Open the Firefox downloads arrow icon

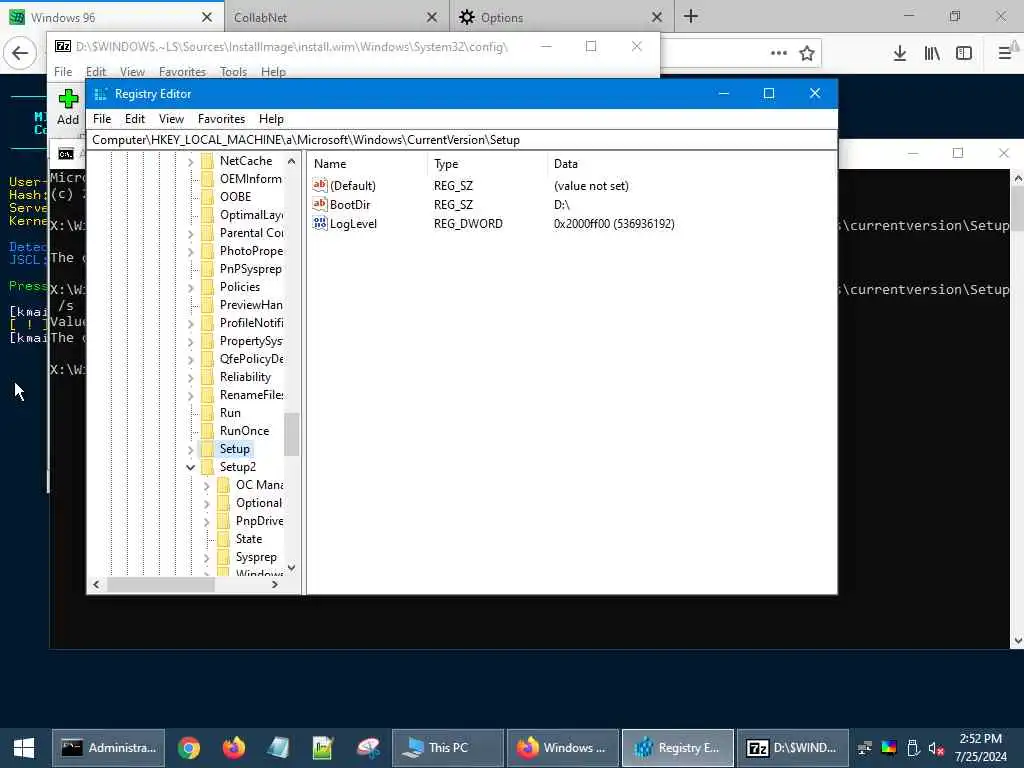900,54
